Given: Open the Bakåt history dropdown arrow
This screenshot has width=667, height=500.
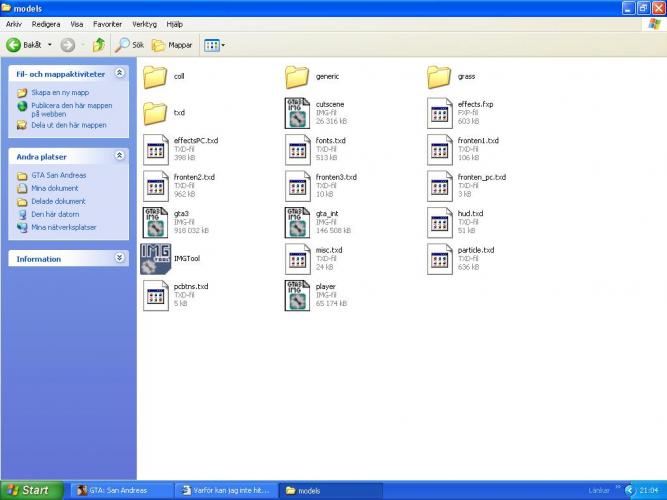Looking at the screenshot, I should [51, 45].
